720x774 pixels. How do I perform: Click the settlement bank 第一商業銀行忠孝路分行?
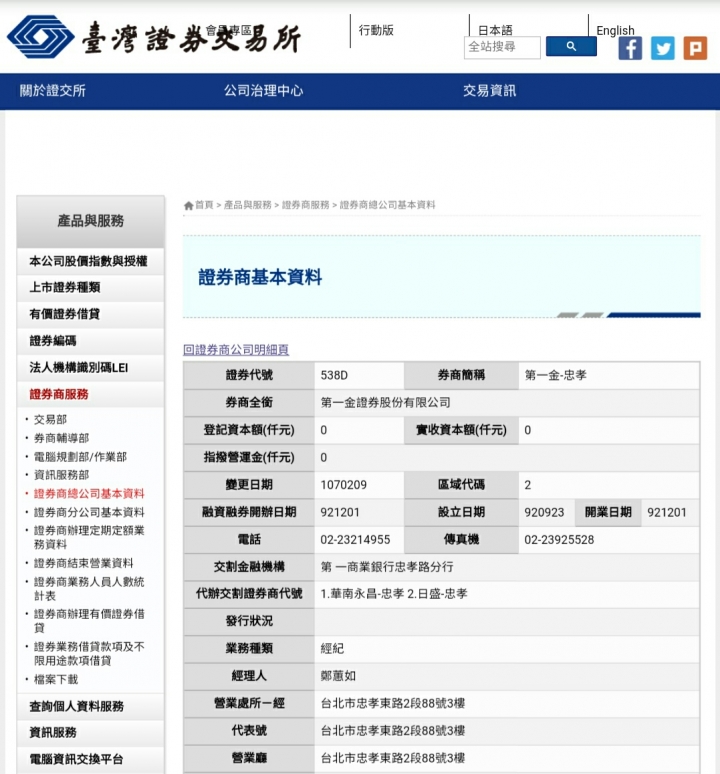[387, 567]
